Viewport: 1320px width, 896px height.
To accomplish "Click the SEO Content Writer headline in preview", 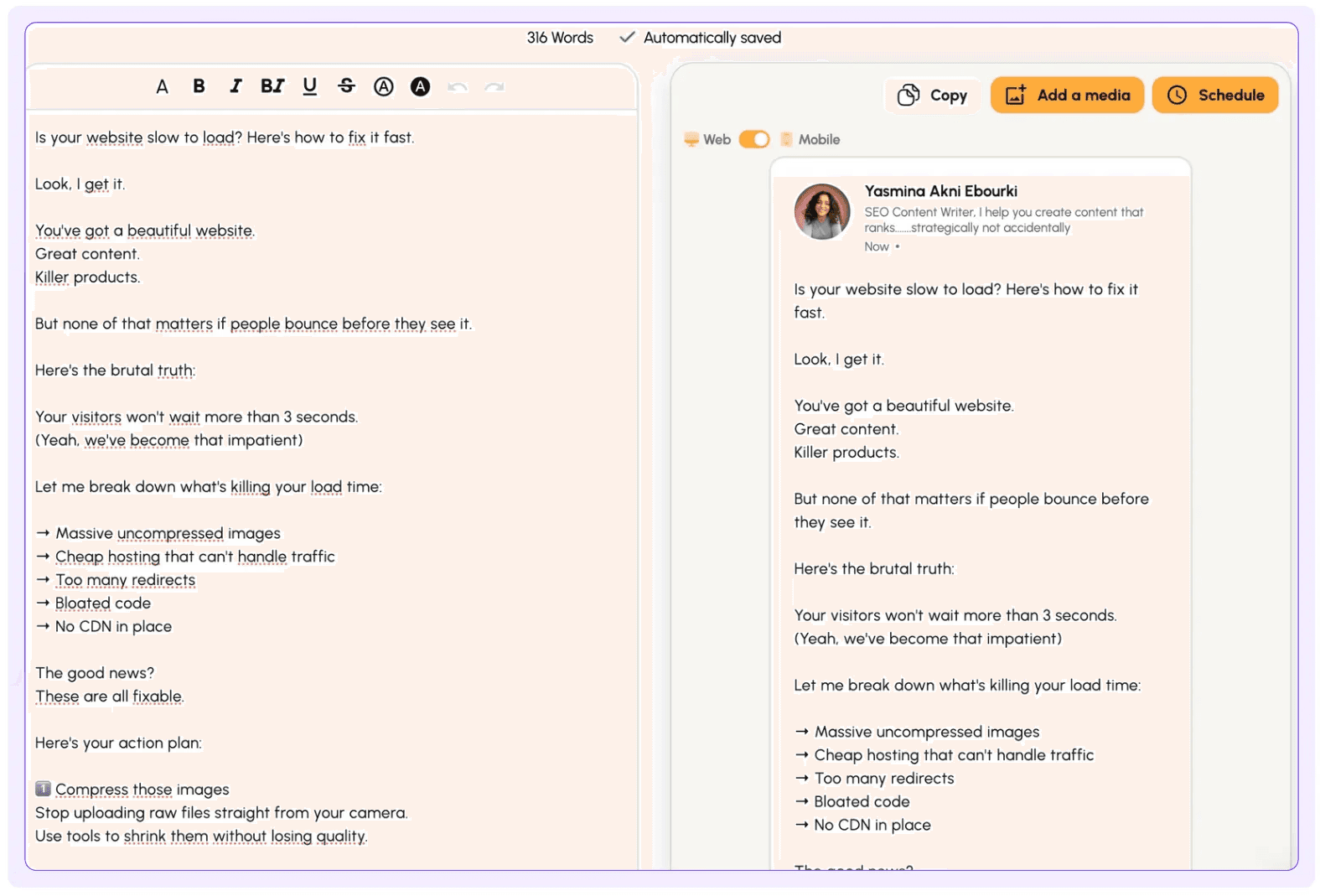I will pos(1004,220).
